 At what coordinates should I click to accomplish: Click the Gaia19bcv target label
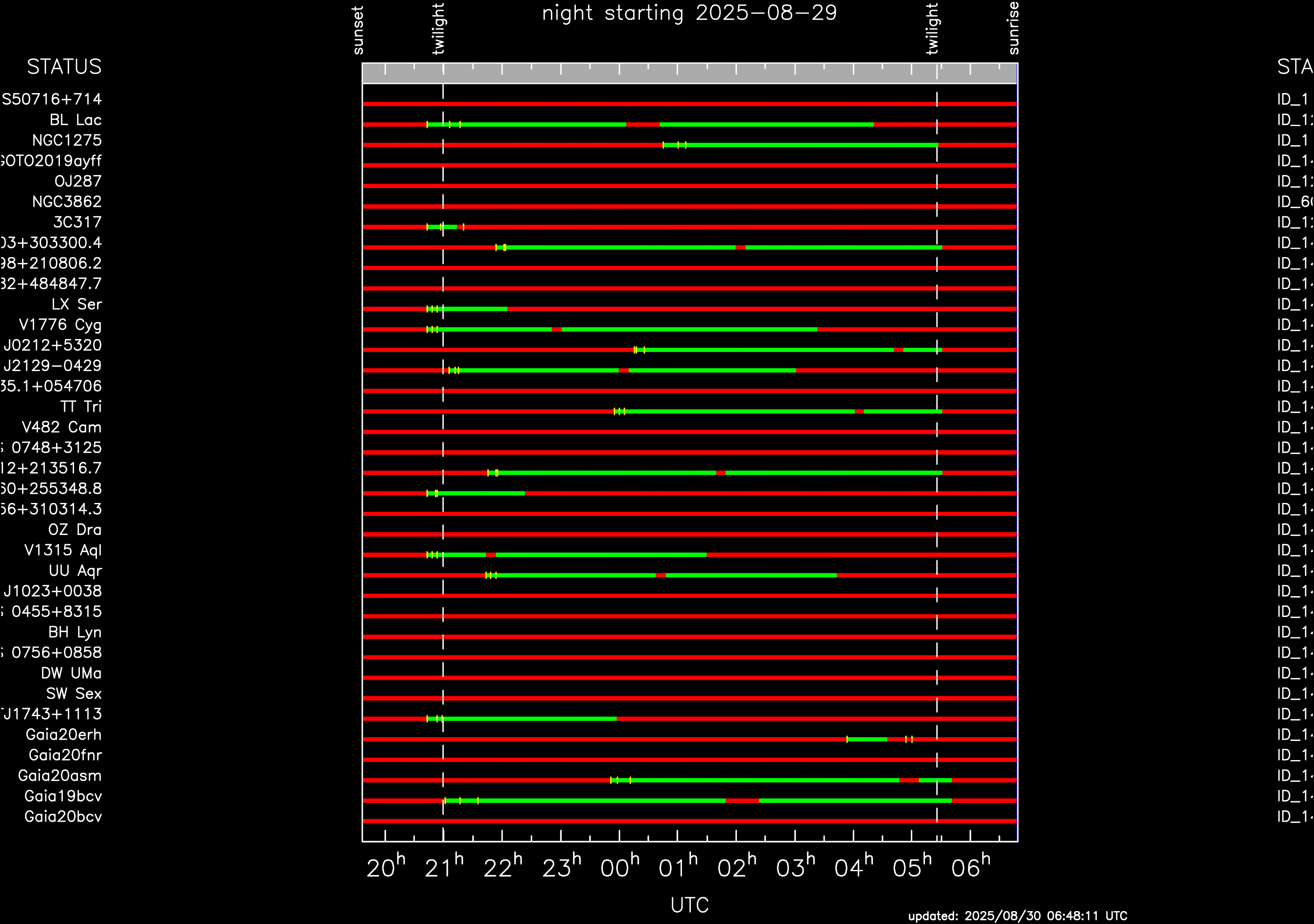[63, 796]
